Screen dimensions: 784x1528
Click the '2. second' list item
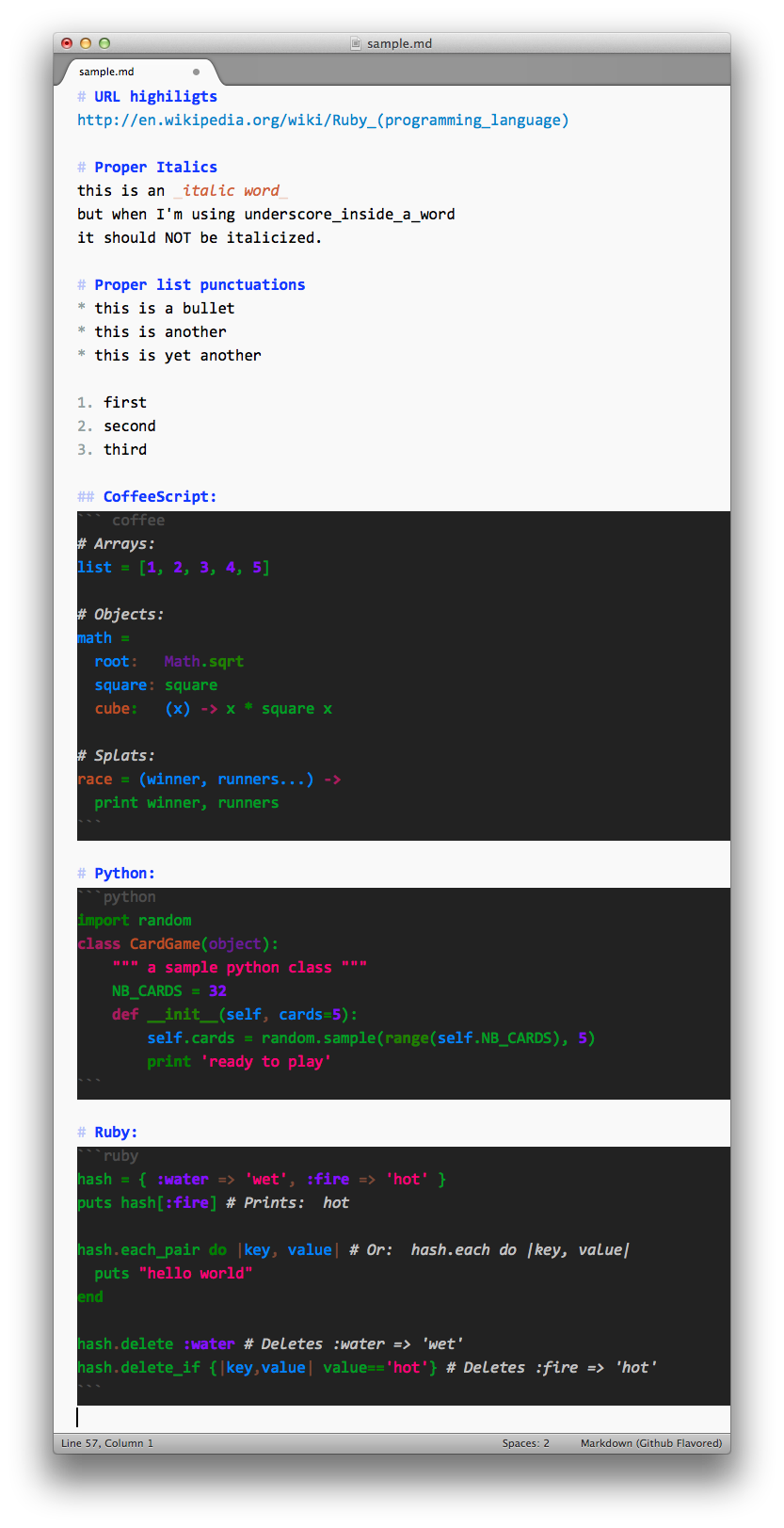[117, 426]
